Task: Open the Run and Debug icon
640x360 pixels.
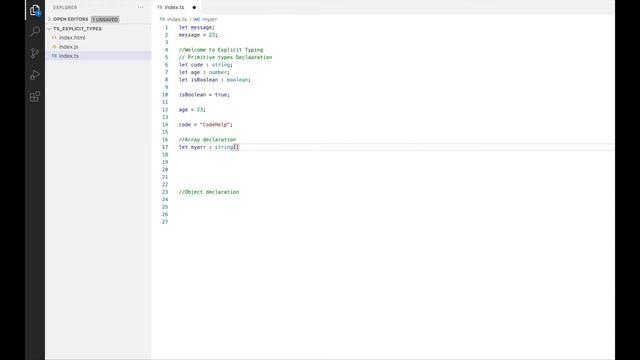Action: pyautogui.click(x=35, y=75)
